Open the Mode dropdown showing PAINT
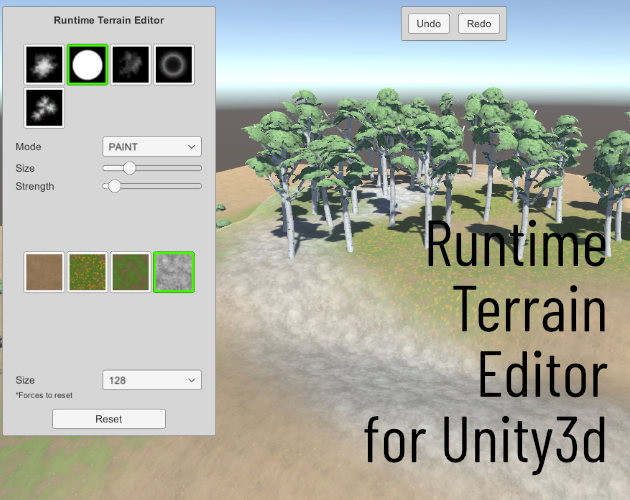The width and height of the screenshot is (630, 500). [152, 147]
